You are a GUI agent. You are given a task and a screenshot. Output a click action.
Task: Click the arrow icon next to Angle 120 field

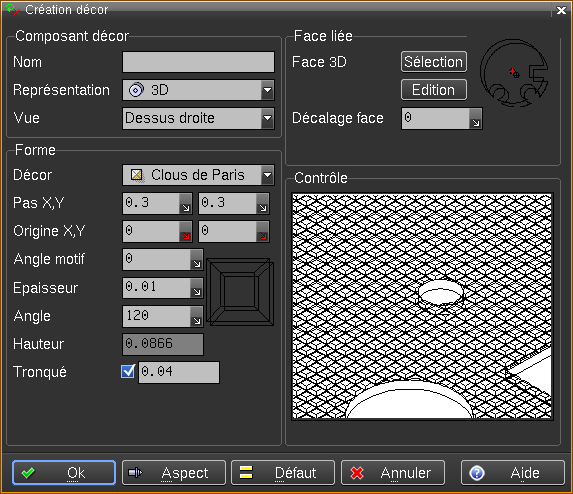point(197,316)
